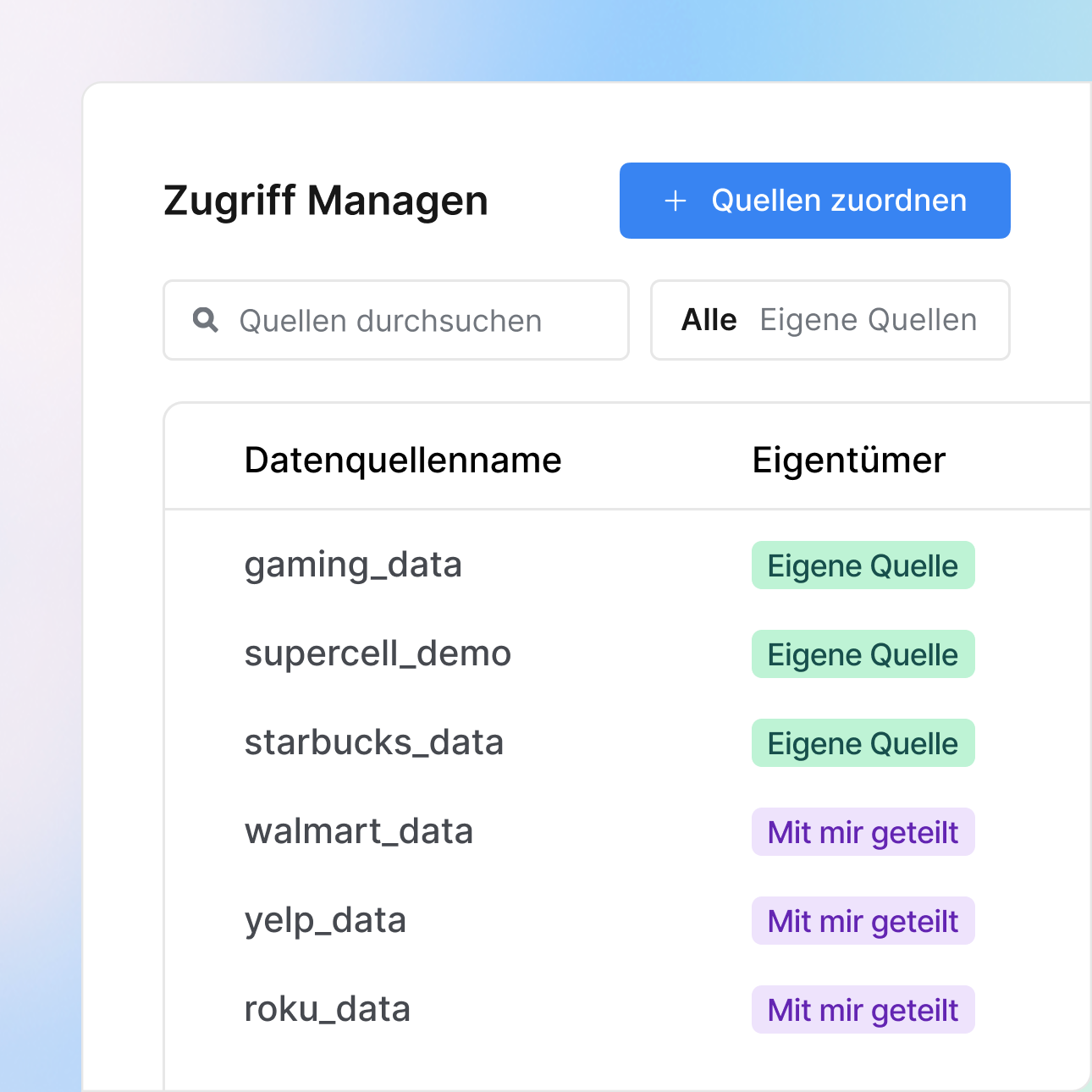Switch to the Eigene Quellen tab
Viewport: 1092px width, 1092px height.
click(868, 320)
